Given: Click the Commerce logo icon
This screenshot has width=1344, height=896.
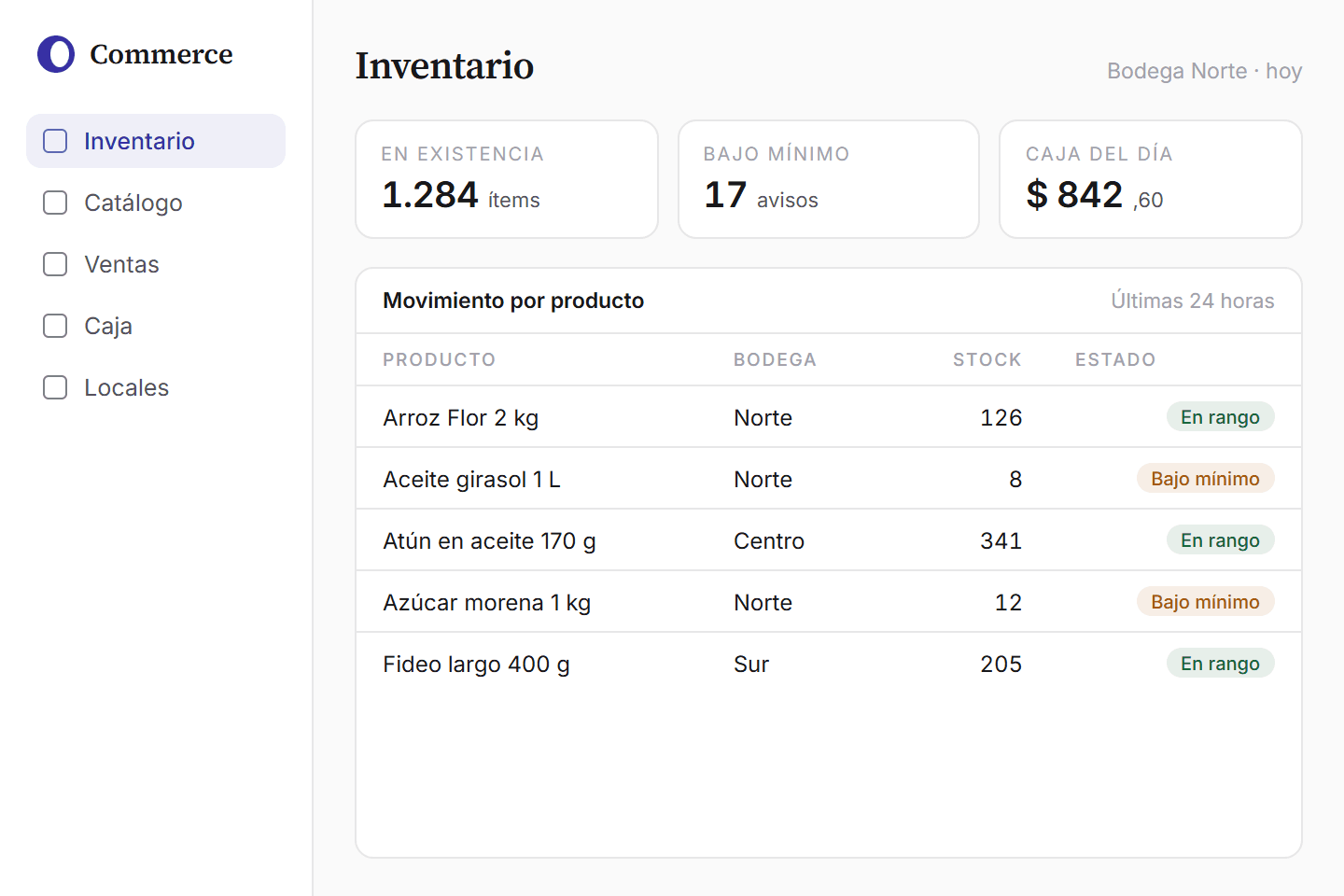Looking at the screenshot, I should click(x=56, y=54).
